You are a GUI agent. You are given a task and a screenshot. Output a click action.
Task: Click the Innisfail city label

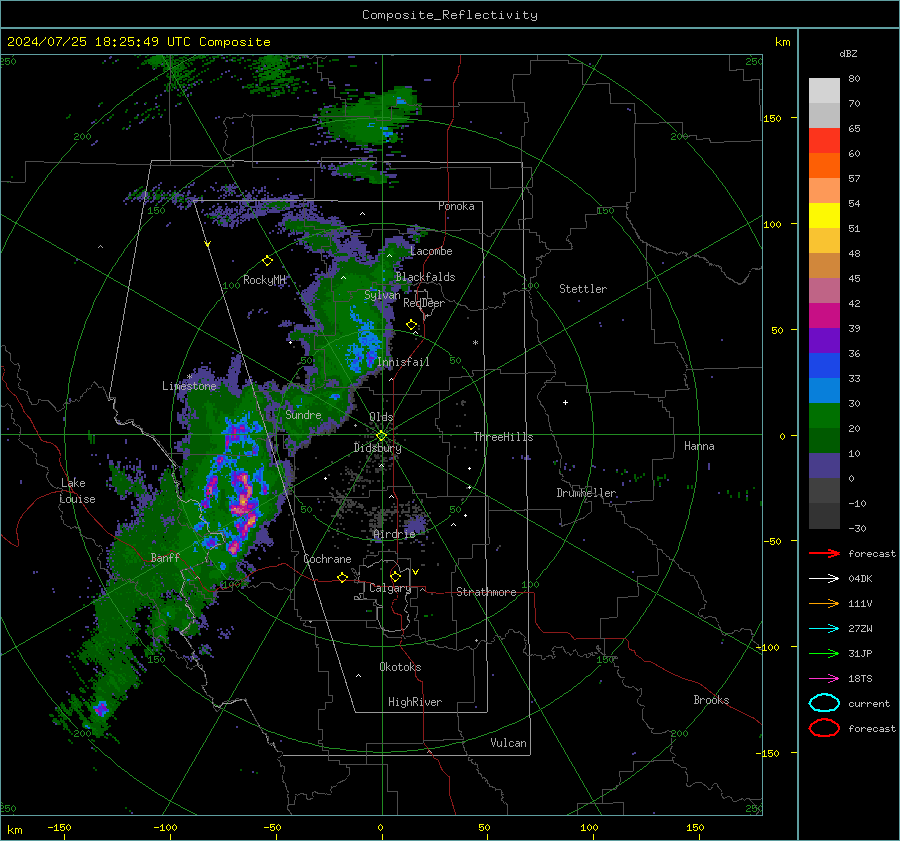click(403, 362)
